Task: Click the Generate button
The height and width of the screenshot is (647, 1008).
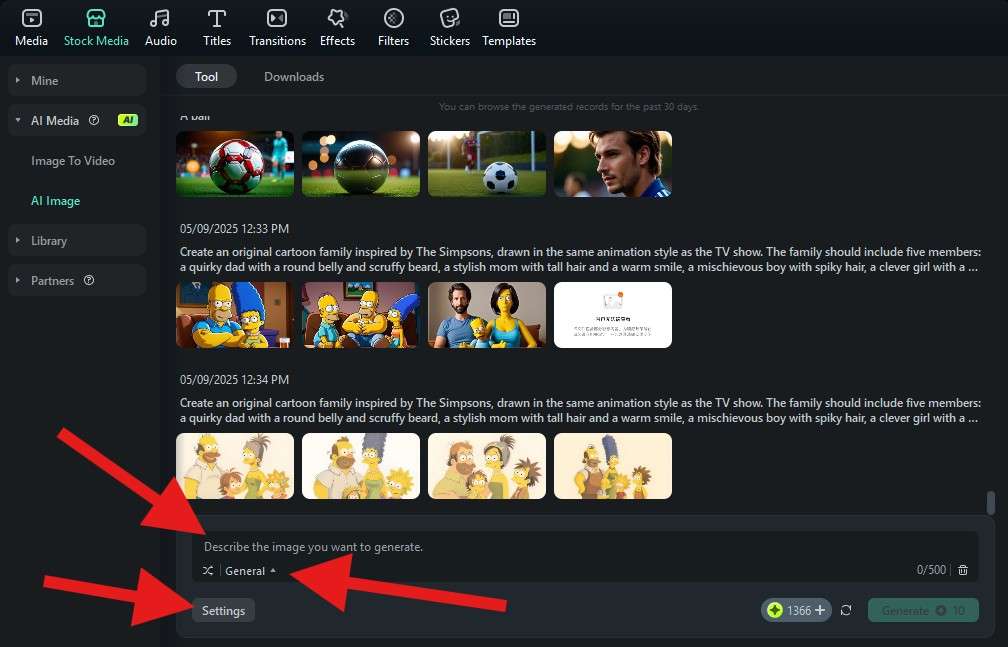Action: click(923, 610)
